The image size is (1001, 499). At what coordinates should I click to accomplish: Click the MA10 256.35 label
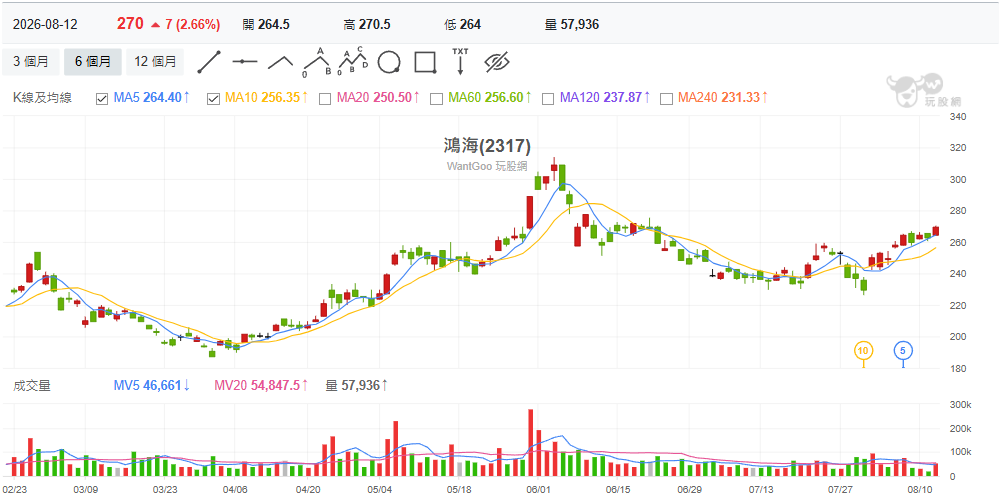click(x=266, y=98)
